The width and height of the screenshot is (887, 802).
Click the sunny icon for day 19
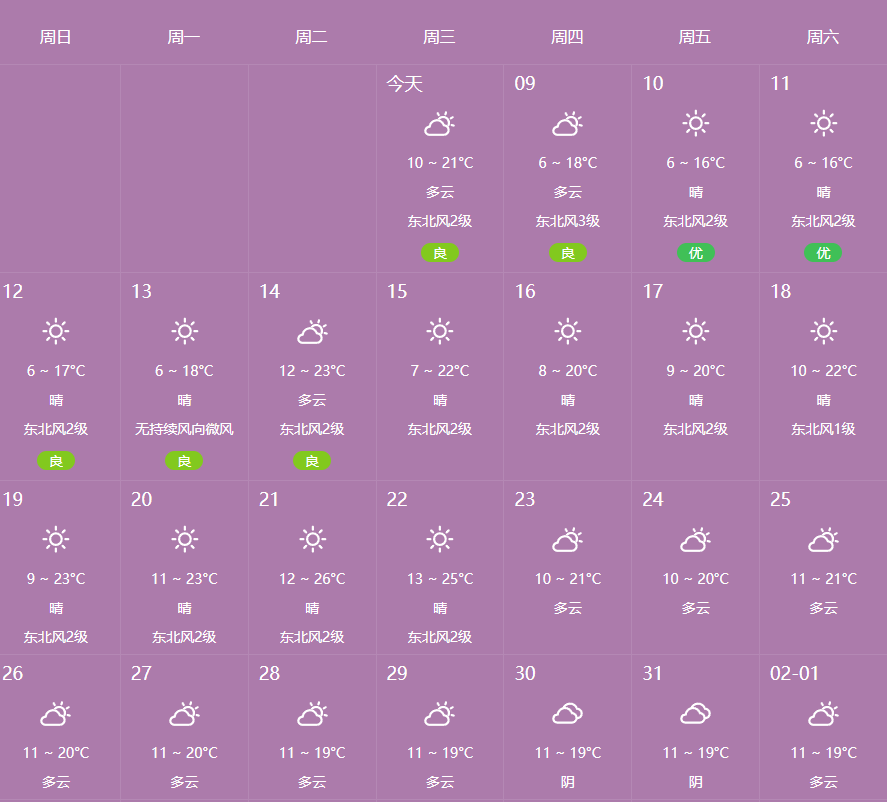55,540
